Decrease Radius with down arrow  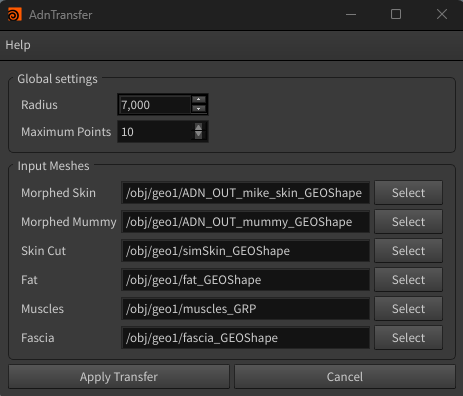point(199,109)
